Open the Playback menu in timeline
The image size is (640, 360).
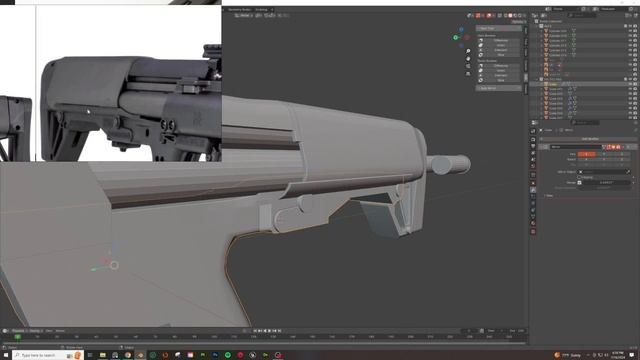point(19,331)
